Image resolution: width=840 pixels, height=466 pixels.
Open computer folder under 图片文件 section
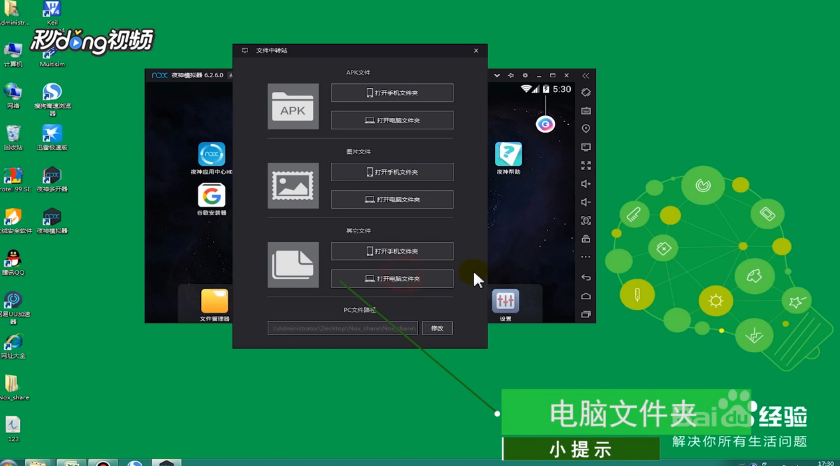point(392,200)
